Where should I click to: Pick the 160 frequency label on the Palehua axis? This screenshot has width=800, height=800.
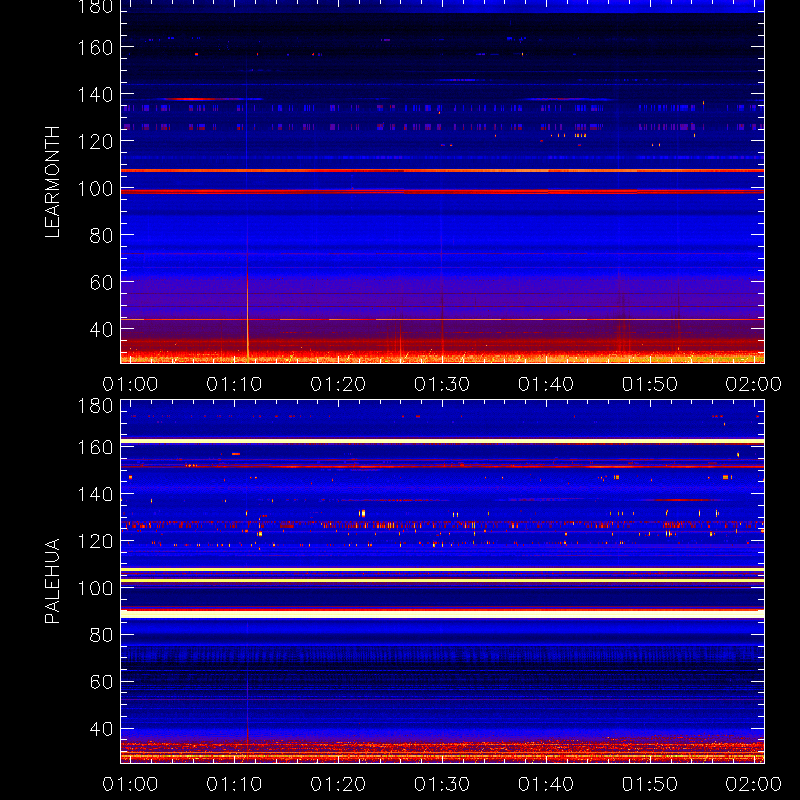pyautogui.click(x=95, y=447)
